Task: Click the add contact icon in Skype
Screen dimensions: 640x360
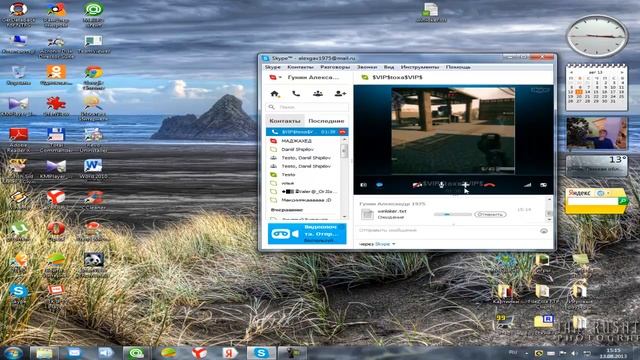Action: [340, 94]
